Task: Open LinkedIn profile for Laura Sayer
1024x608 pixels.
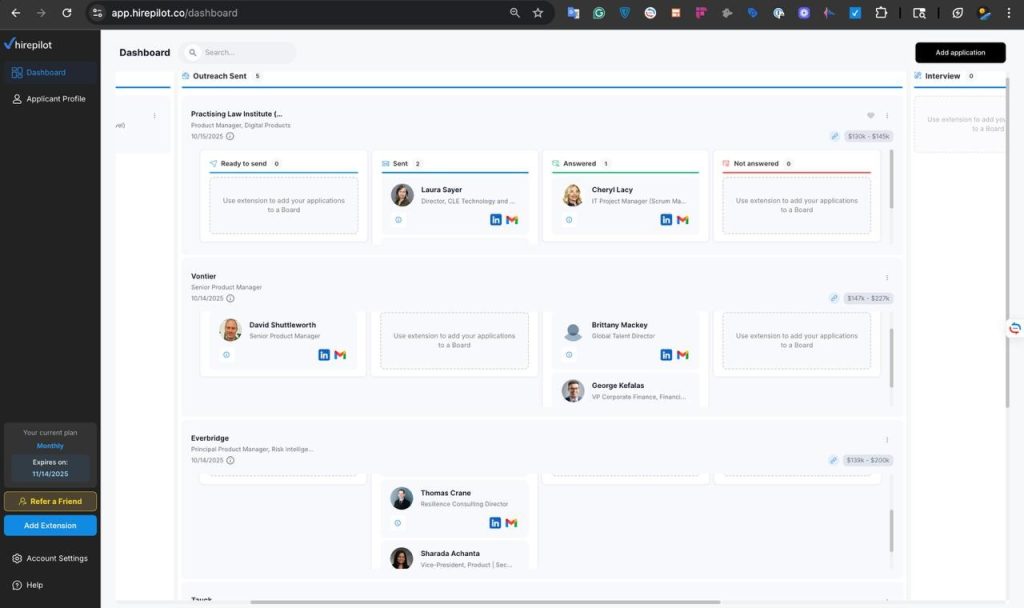Action: click(496, 219)
